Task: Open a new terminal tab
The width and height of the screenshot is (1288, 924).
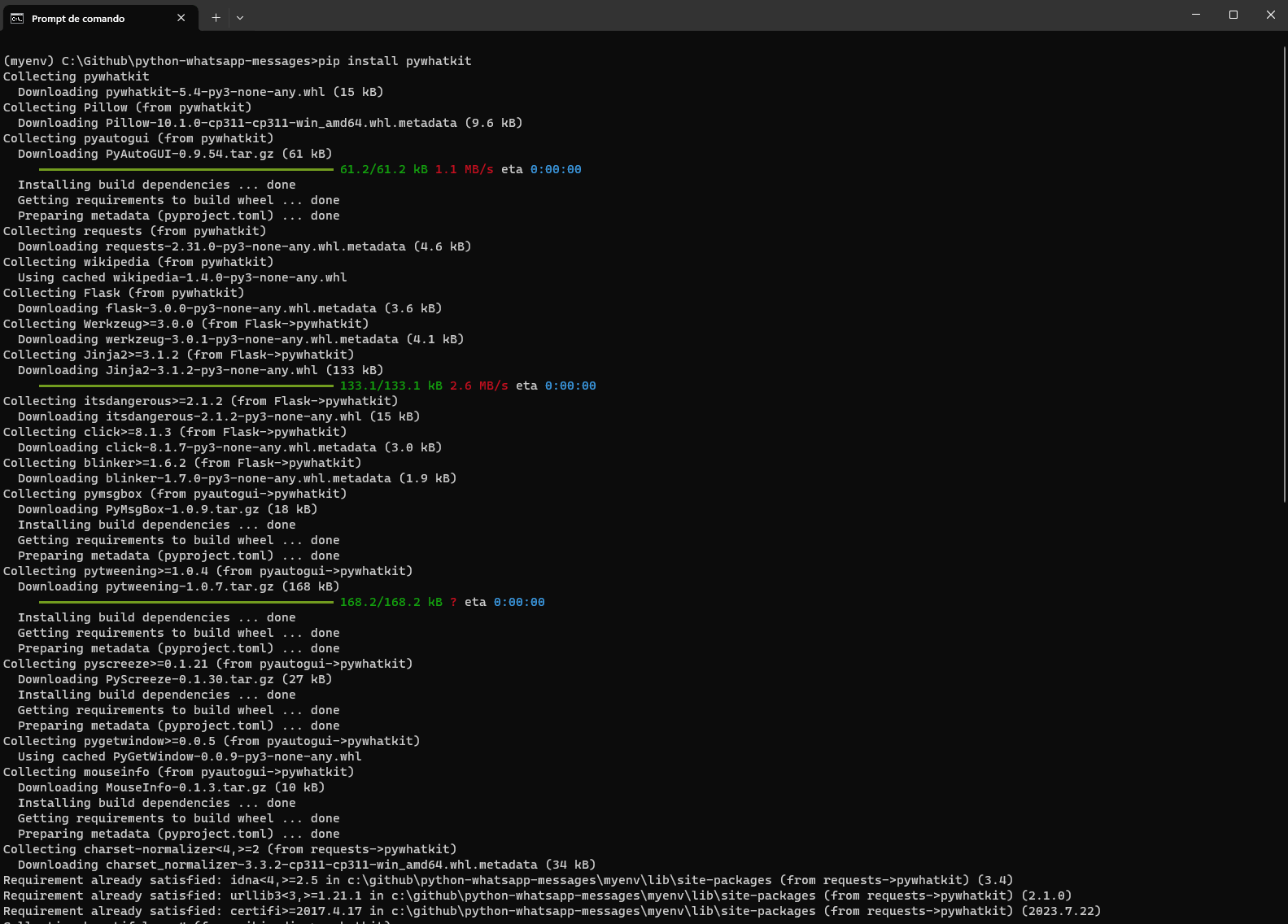Action: [x=216, y=17]
